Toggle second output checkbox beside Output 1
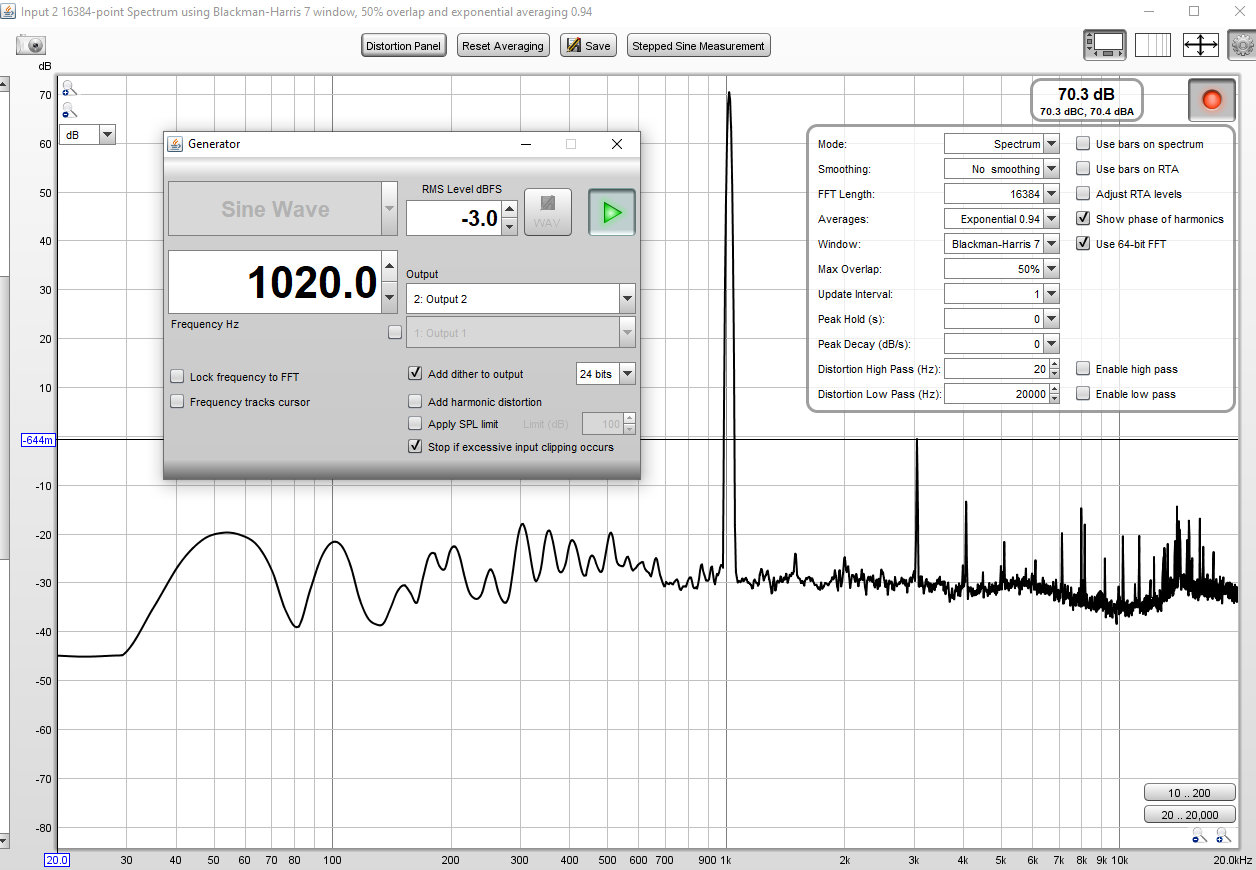The width and height of the screenshot is (1256, 870). (x=395, y=333)
